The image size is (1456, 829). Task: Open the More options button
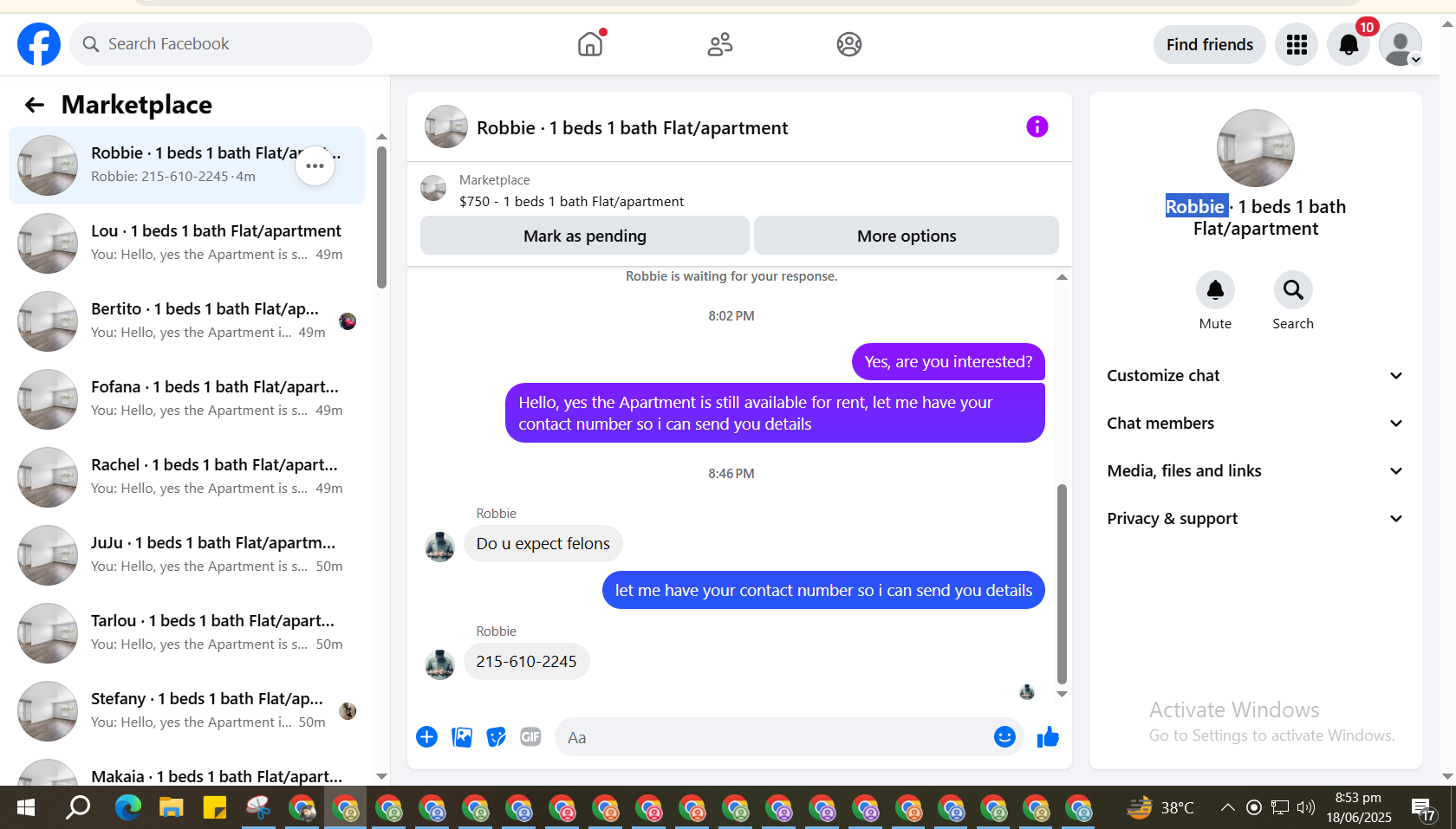point(907,236)
